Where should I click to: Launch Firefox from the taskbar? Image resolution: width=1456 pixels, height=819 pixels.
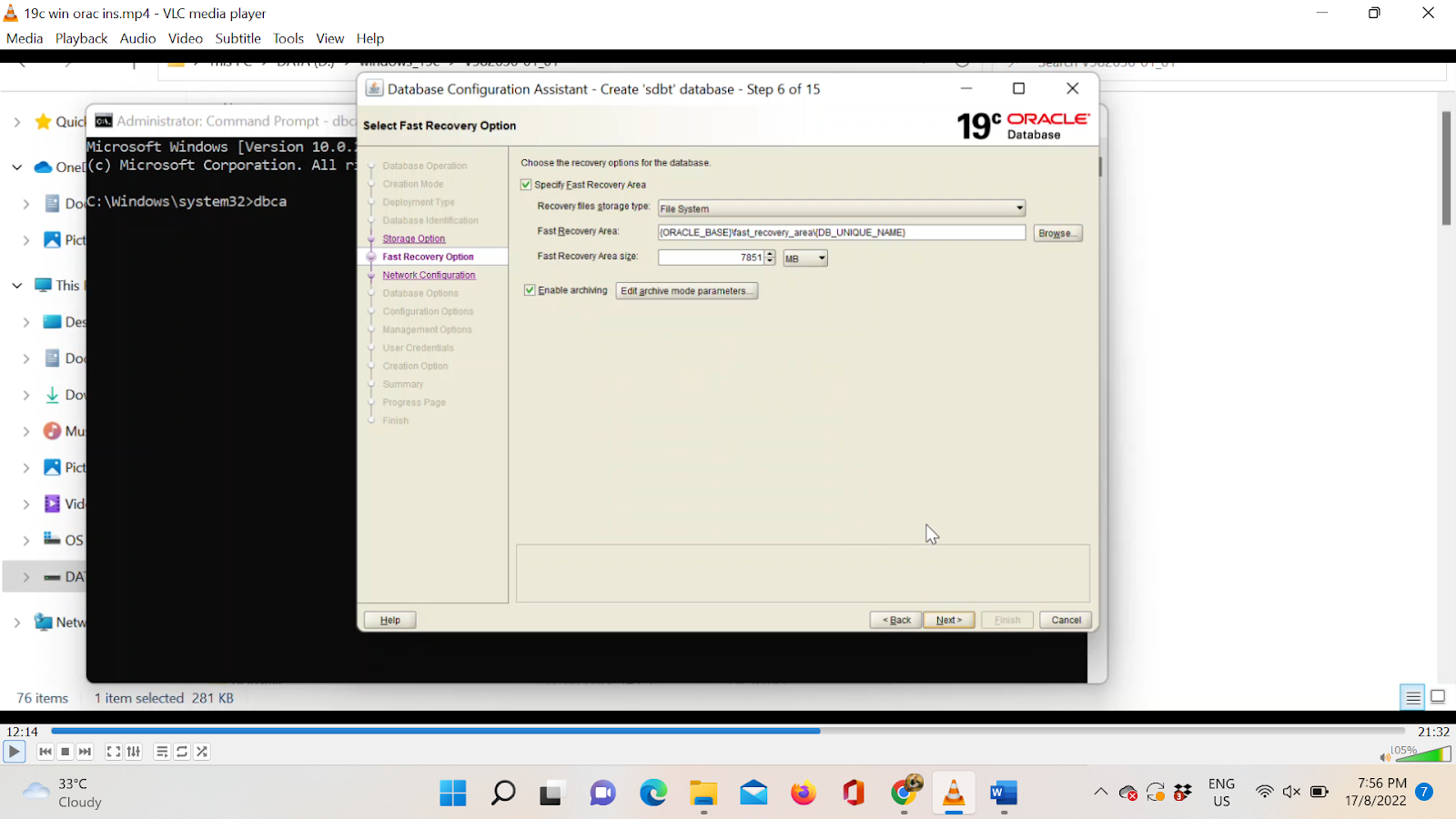point(804,793)
